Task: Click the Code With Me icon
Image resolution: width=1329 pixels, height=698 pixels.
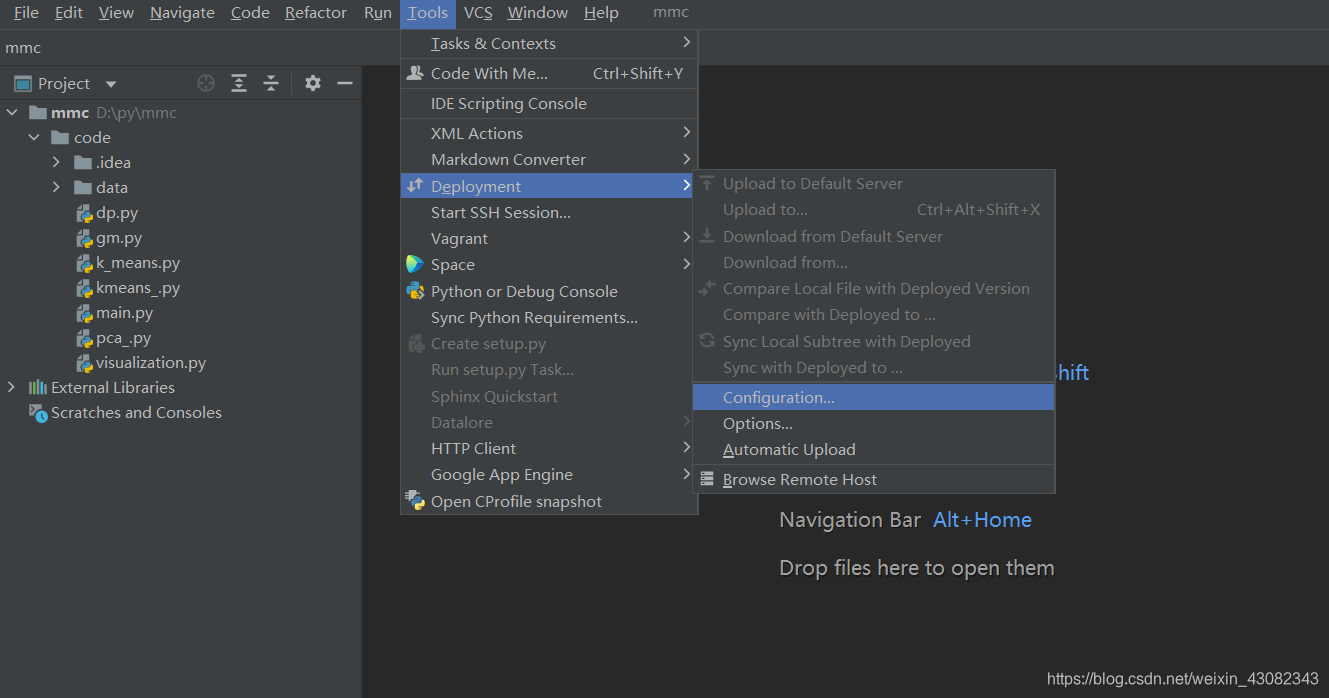Action: coord(415,73)
